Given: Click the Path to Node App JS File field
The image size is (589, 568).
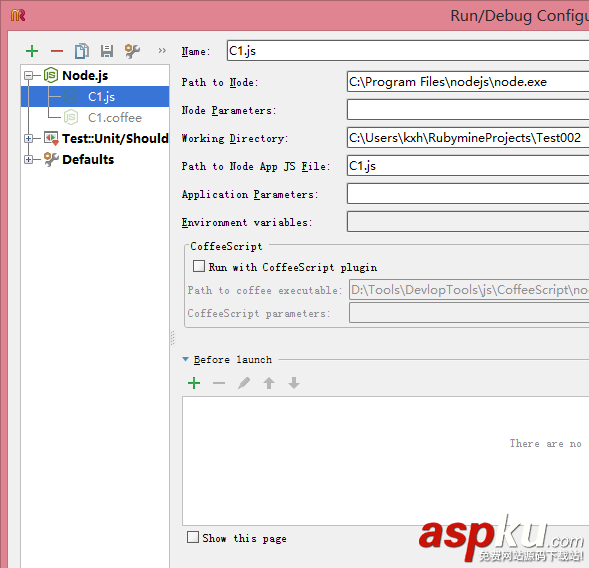Looking at the screenshot, I should pyautogui.click(x=468, y=166).
